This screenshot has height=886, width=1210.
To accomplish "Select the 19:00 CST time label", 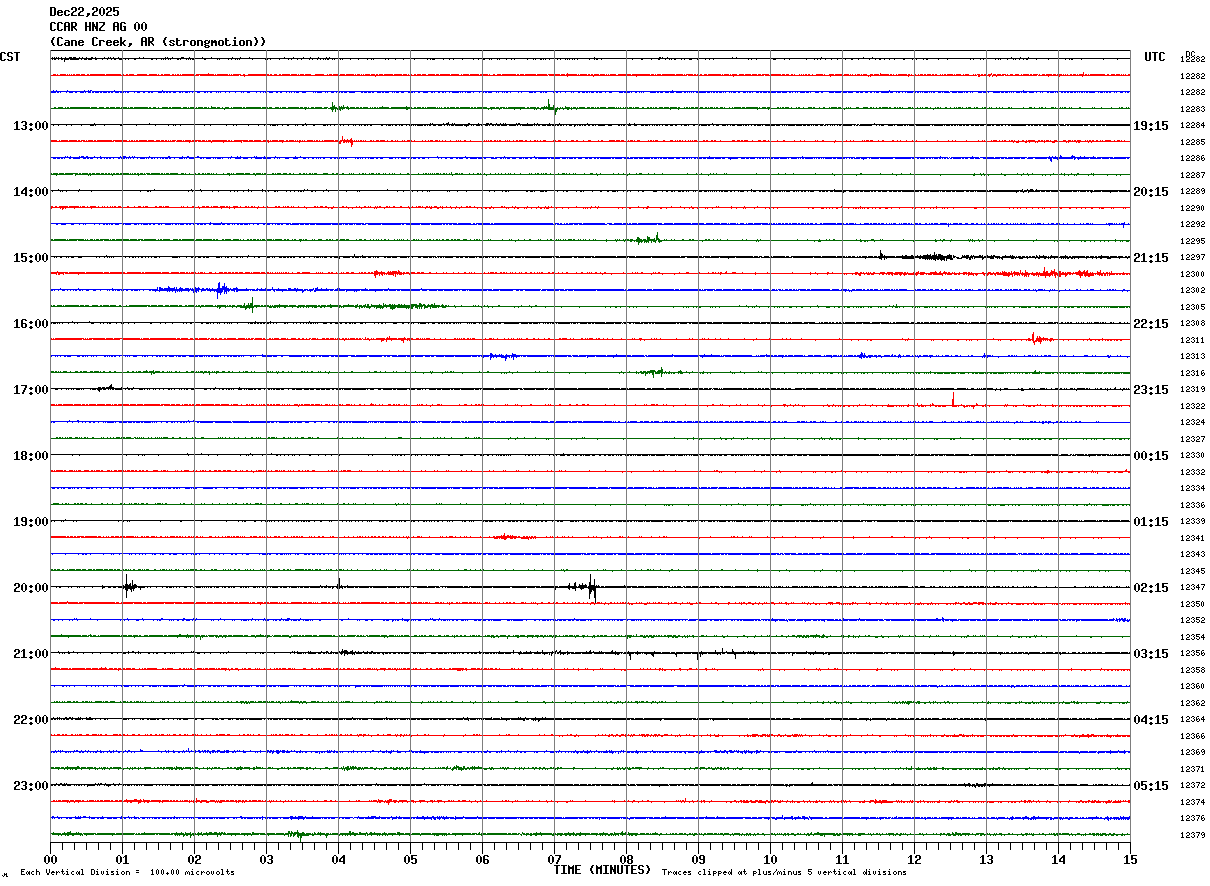I will pos(30,521).
